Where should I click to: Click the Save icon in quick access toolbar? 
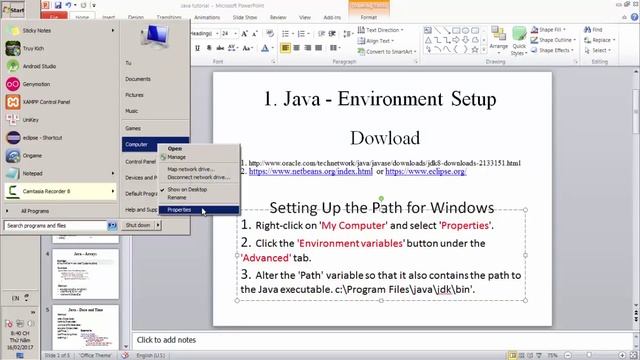tap(58, 5)
